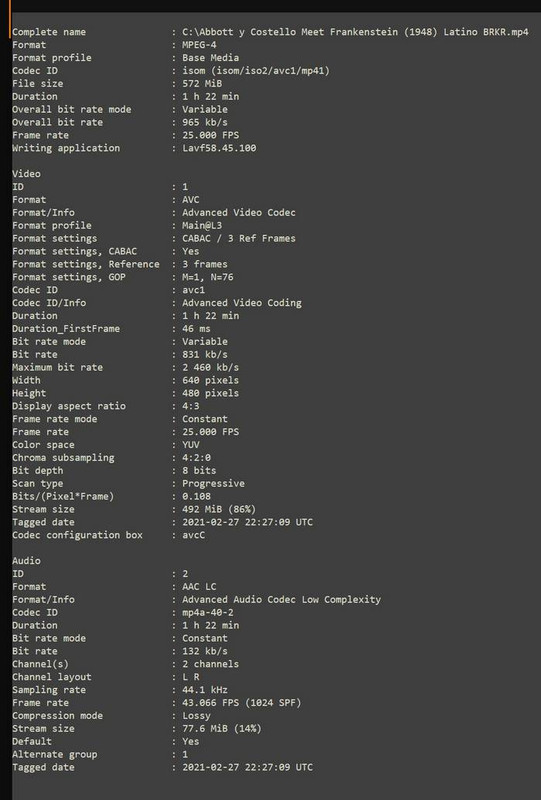
Task: Click the Codec configuration box value avcC
Action: click(193, 535)
